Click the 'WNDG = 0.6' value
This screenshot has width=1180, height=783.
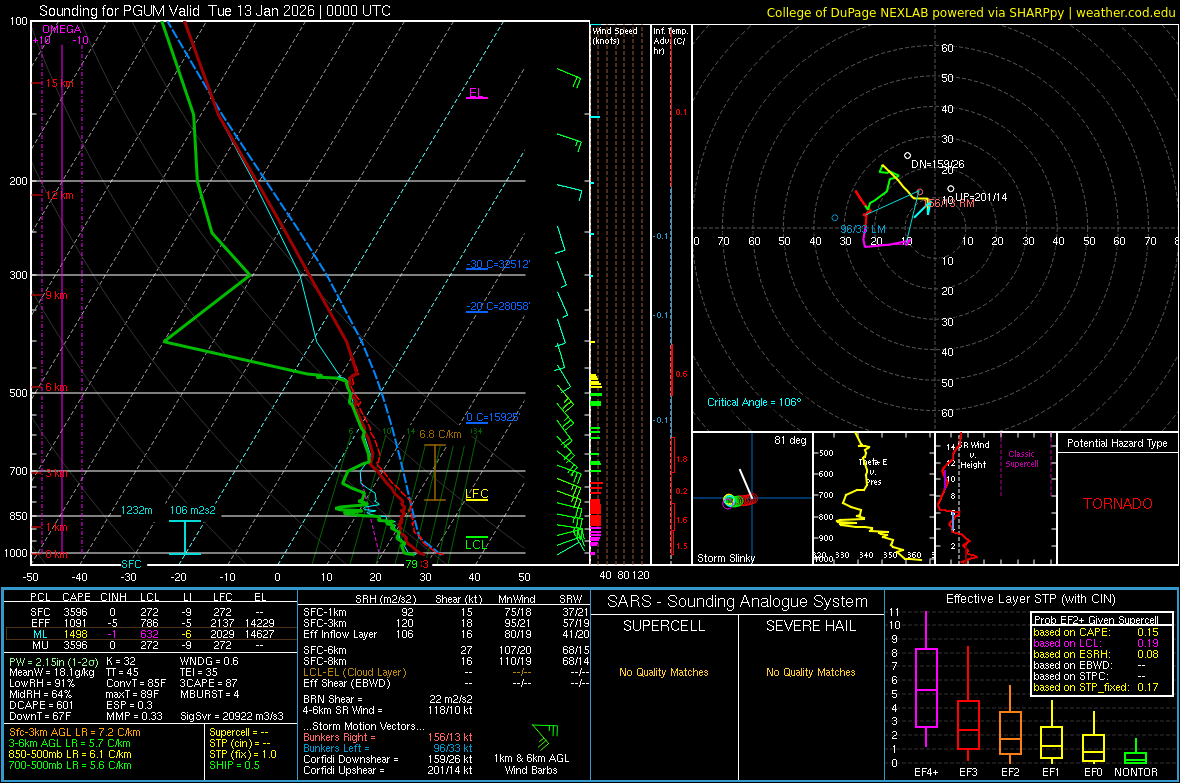[x=209, y=661]
